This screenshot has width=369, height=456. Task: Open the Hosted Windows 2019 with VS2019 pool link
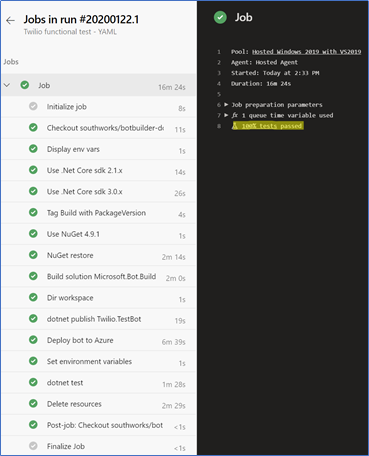pyautogui.click(x=306, y=52)
